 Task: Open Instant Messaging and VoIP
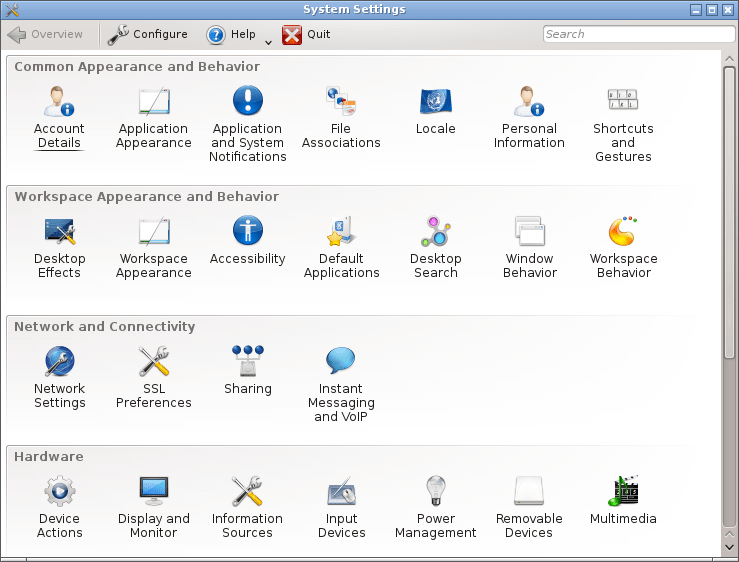coord(341,384)
